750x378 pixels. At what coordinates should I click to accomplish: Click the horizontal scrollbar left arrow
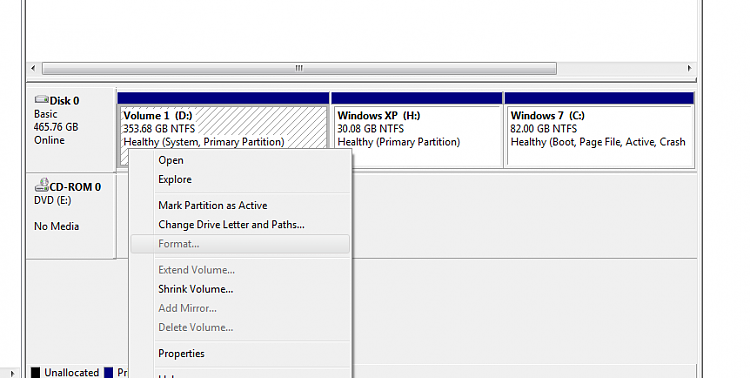click(33, 68)
